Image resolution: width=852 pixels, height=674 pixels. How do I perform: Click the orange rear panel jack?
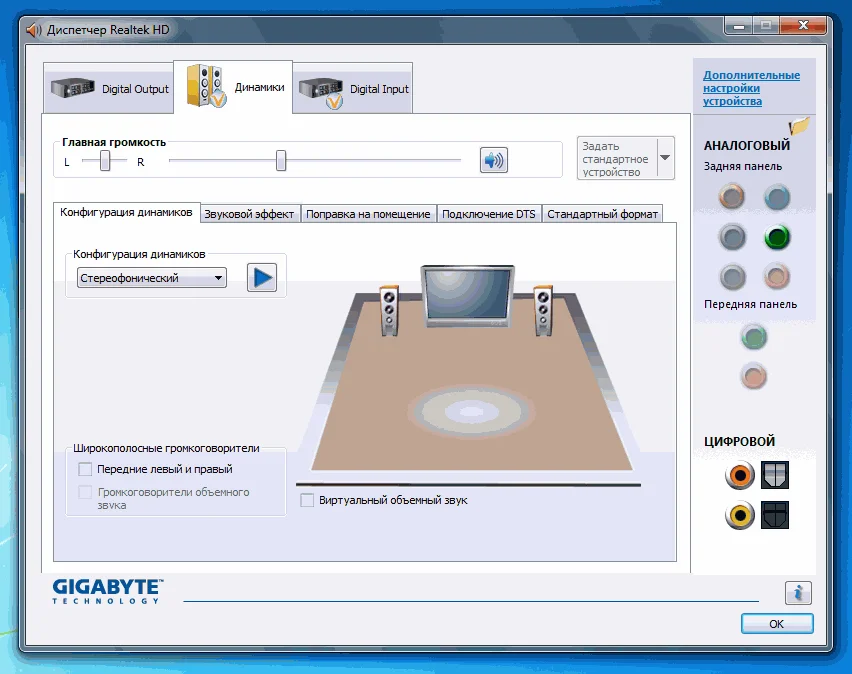click(x=732, y=197)
